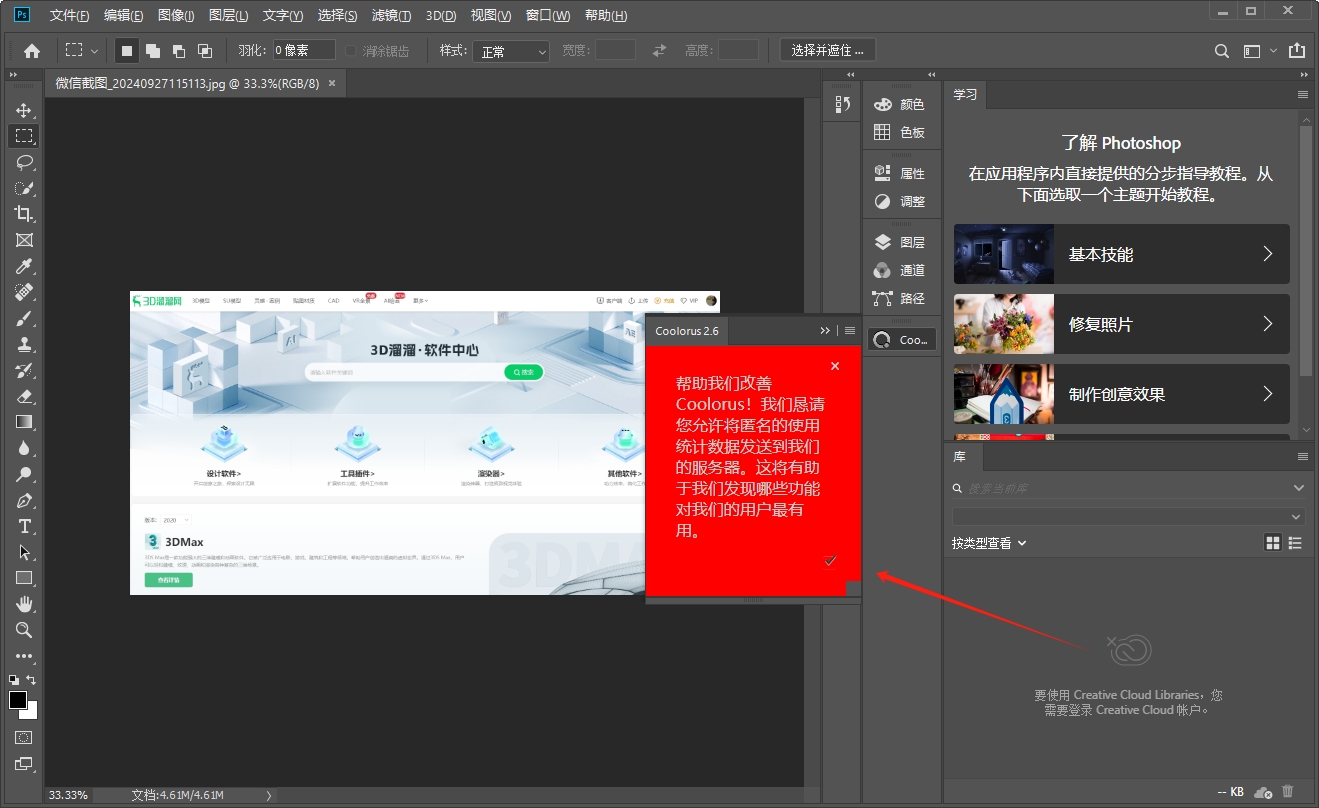Switch to the 学习 panel tab

(x=965, y=94)
